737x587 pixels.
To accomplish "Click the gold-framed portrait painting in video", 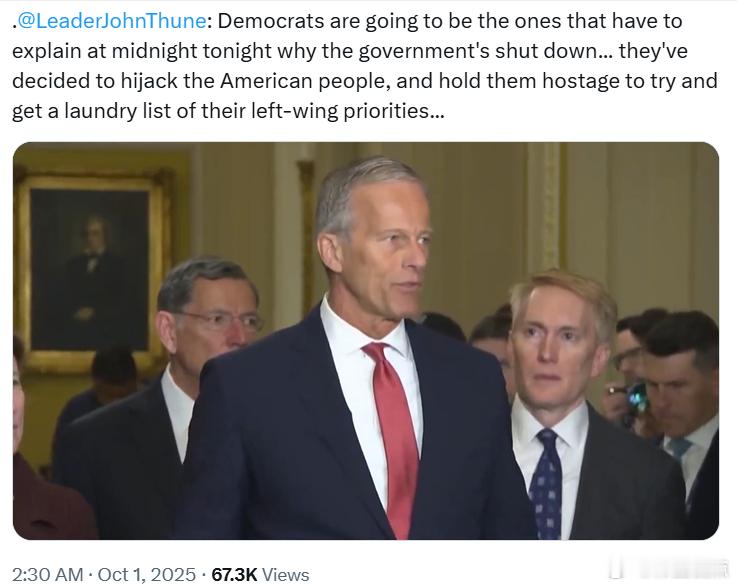I will (91, 269).
